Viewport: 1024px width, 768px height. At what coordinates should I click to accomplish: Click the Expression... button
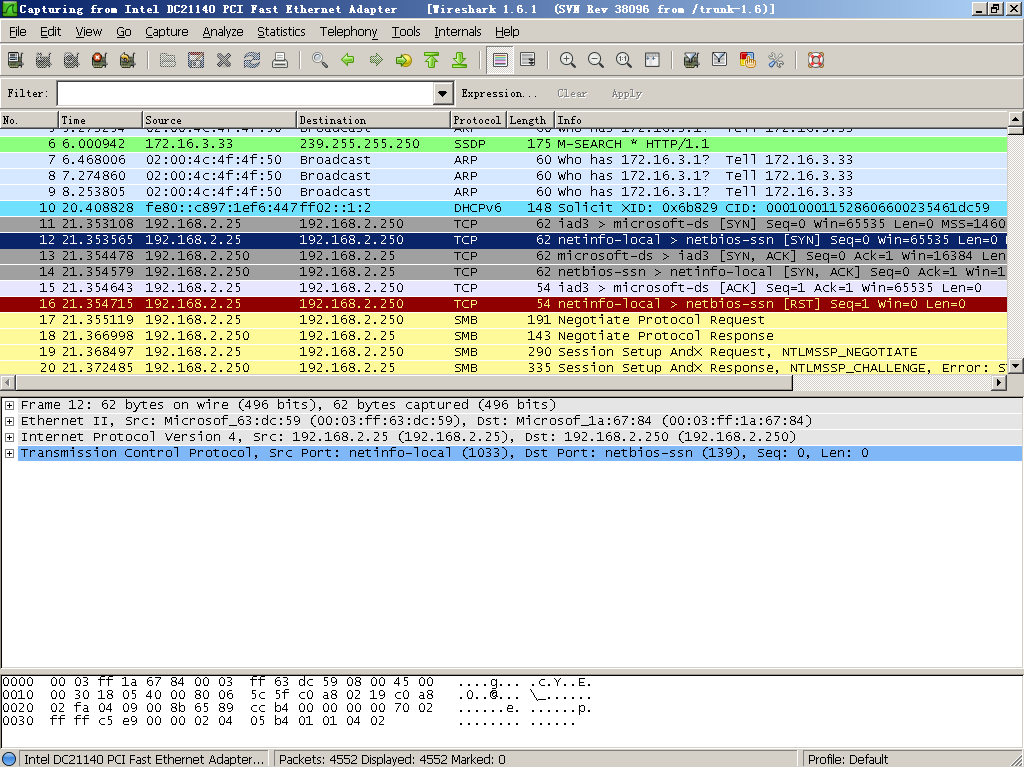click(x=499, y=93)
